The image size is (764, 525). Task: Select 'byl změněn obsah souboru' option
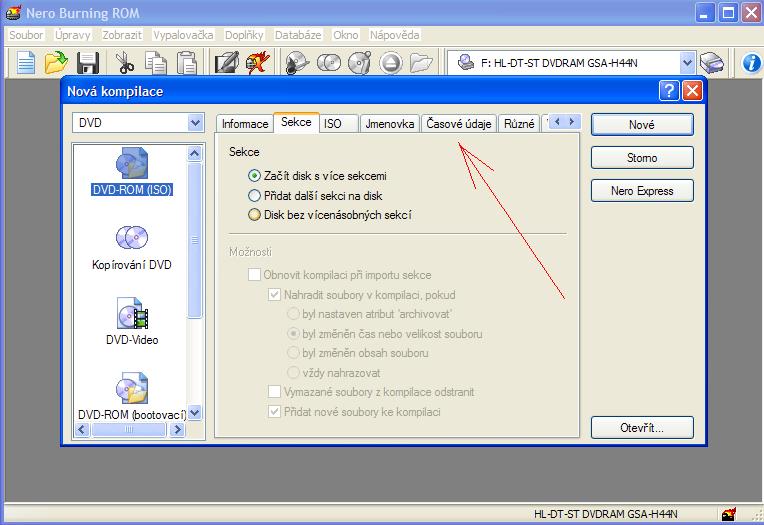coord(293,353)
